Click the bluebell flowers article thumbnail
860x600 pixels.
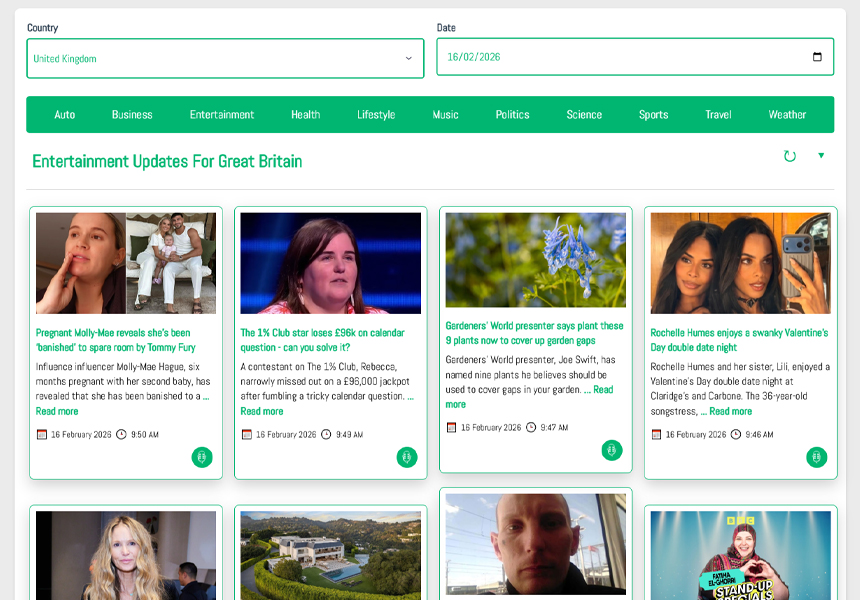point(535,260)
